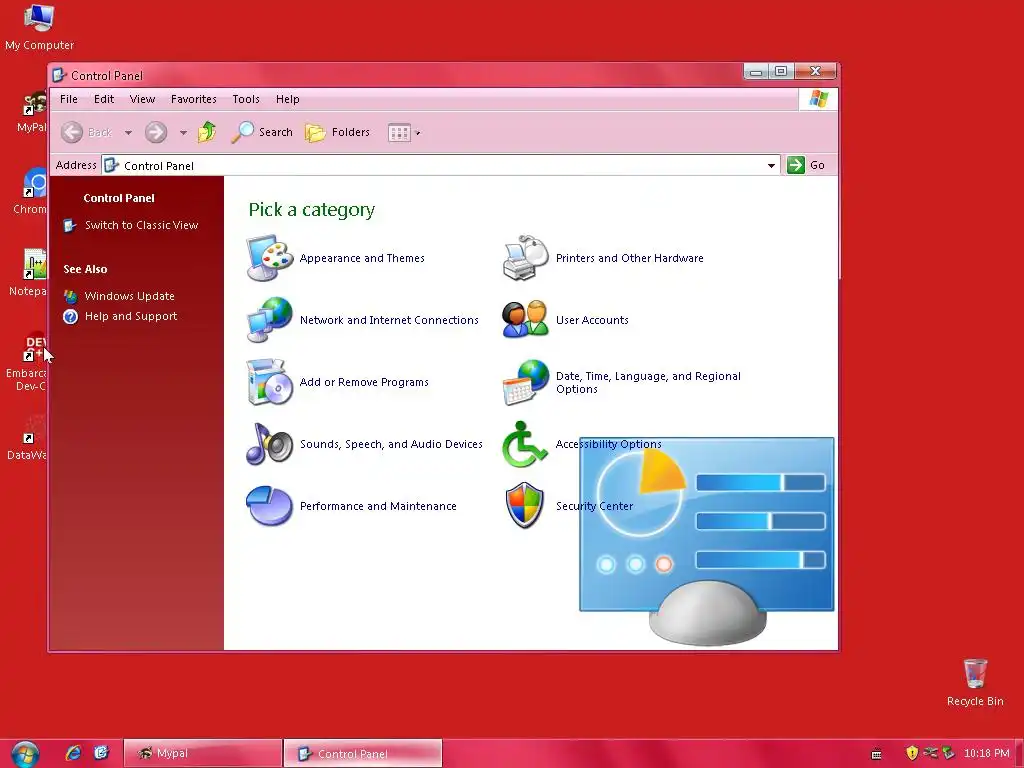Image resolution: width=1024 pixels, height=768 pixels.
Task: Click the Accessibility Options wheelchair icon
Action: click(x=524, y=444)
